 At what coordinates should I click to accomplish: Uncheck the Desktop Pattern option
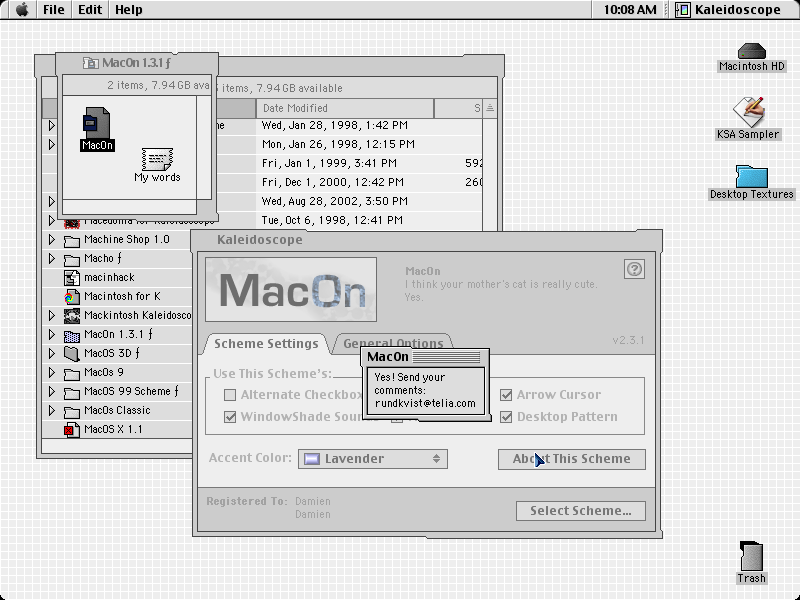click(506, 417)
